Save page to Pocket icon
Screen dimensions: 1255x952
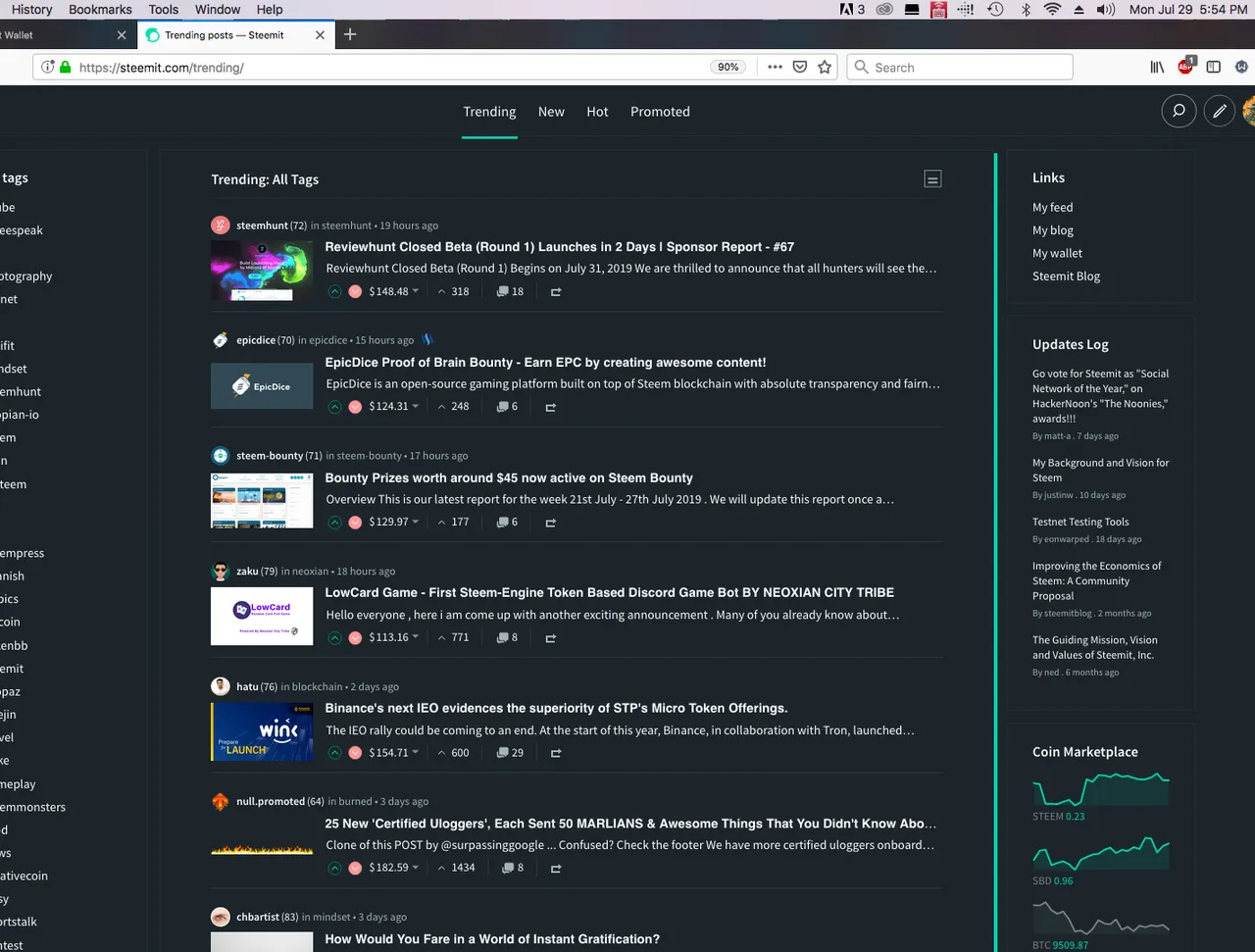(800, 67)
